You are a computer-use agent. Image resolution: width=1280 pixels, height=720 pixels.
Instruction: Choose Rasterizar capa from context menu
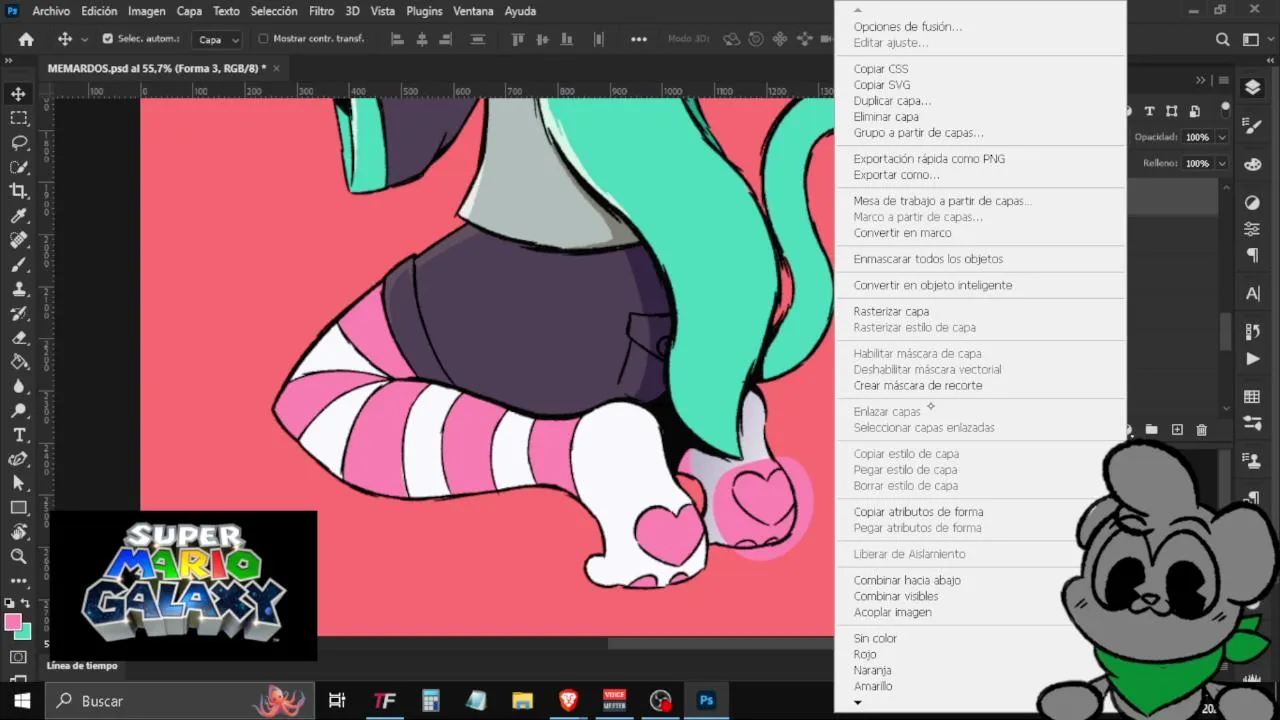coord(891,311)
